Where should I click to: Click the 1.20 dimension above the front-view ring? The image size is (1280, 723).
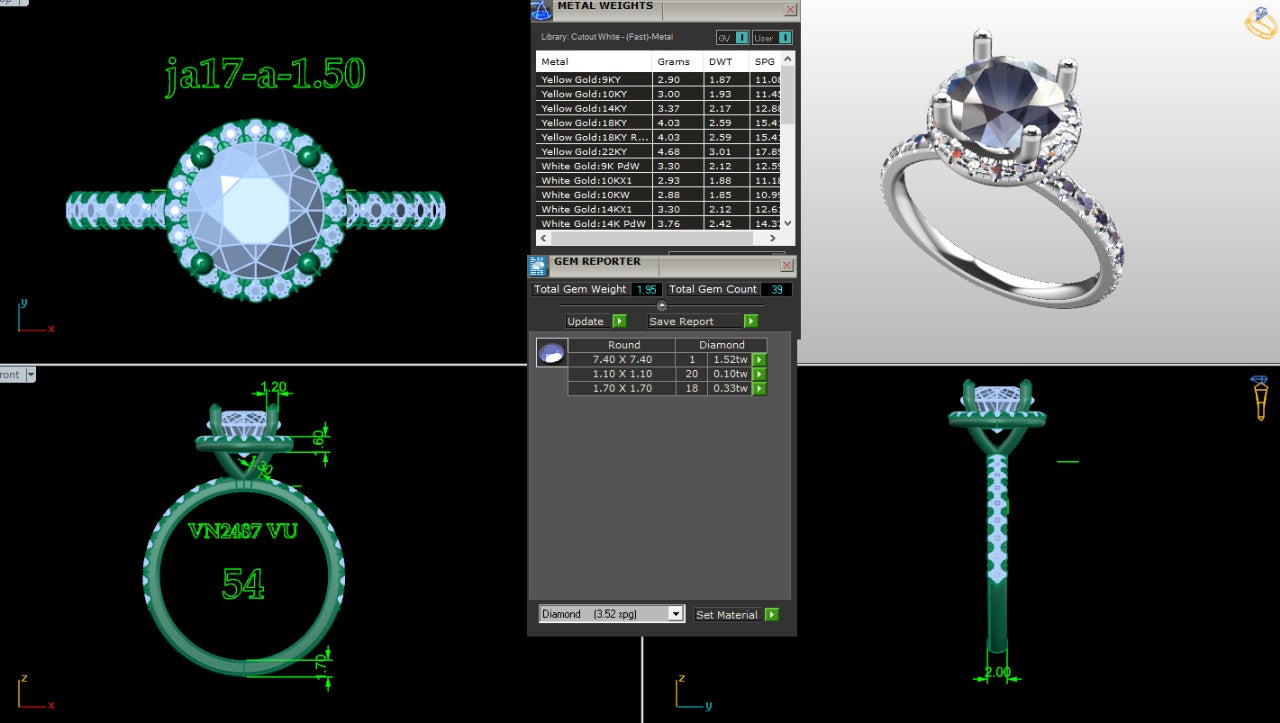[273, 387]
